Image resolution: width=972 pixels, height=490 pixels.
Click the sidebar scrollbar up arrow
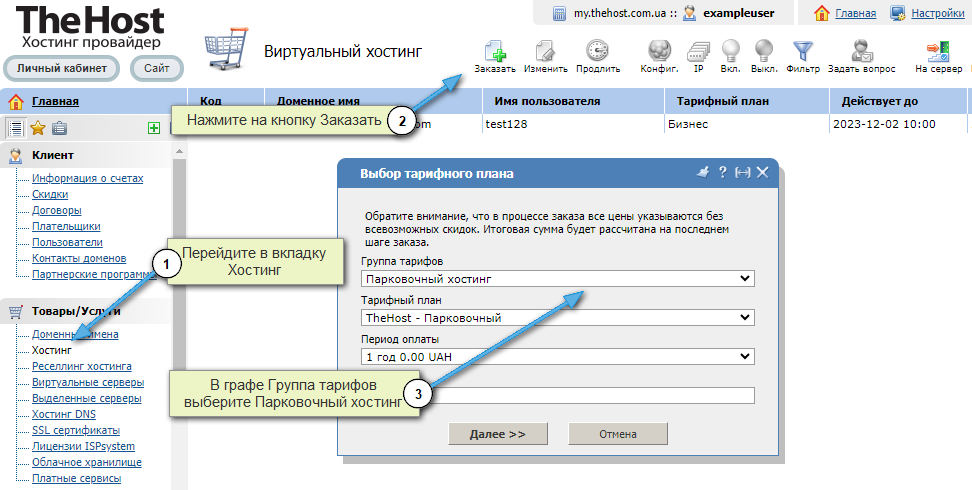click(179, 151)
